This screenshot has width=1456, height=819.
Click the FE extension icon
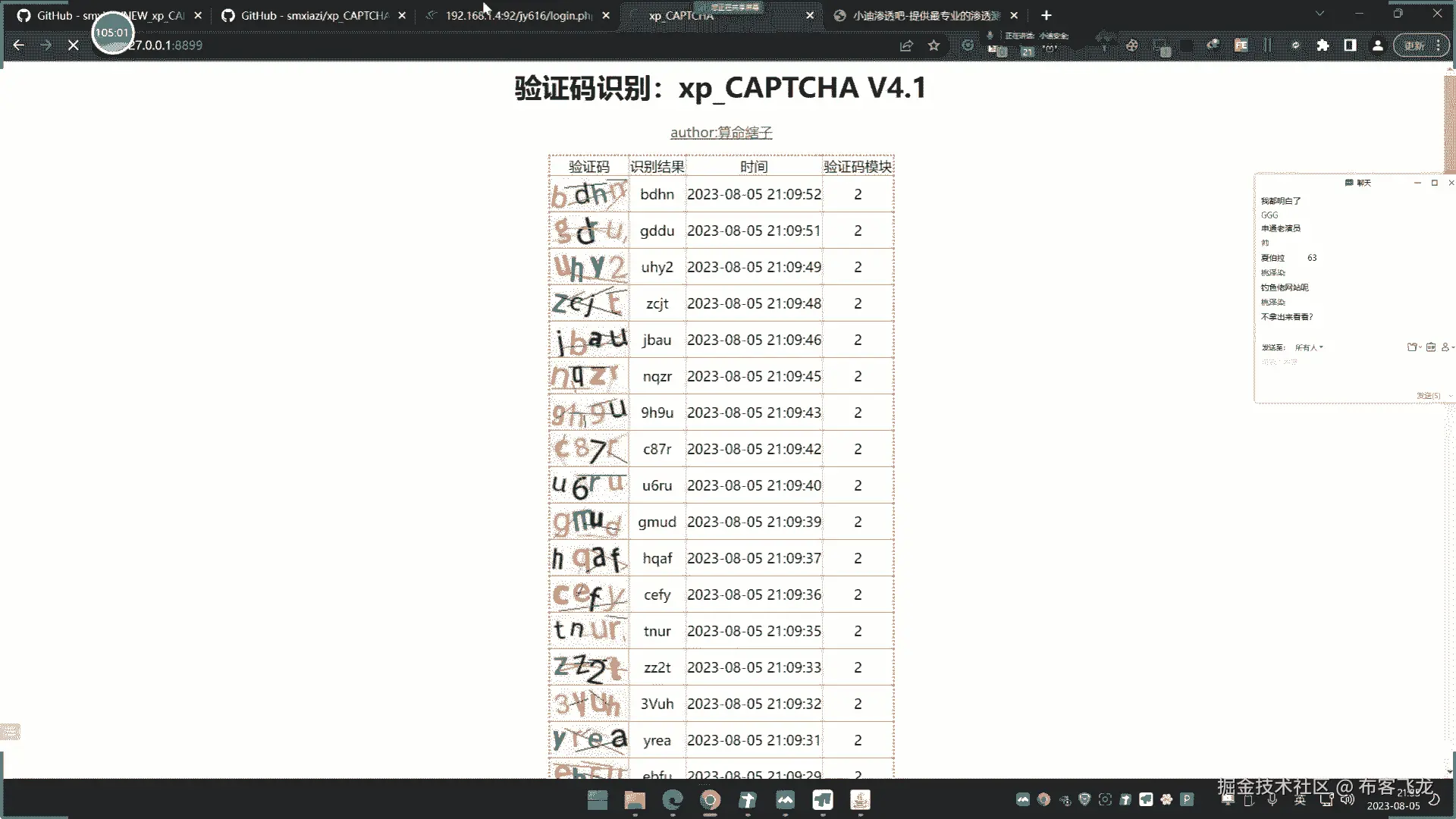(x=1241, y=45)
